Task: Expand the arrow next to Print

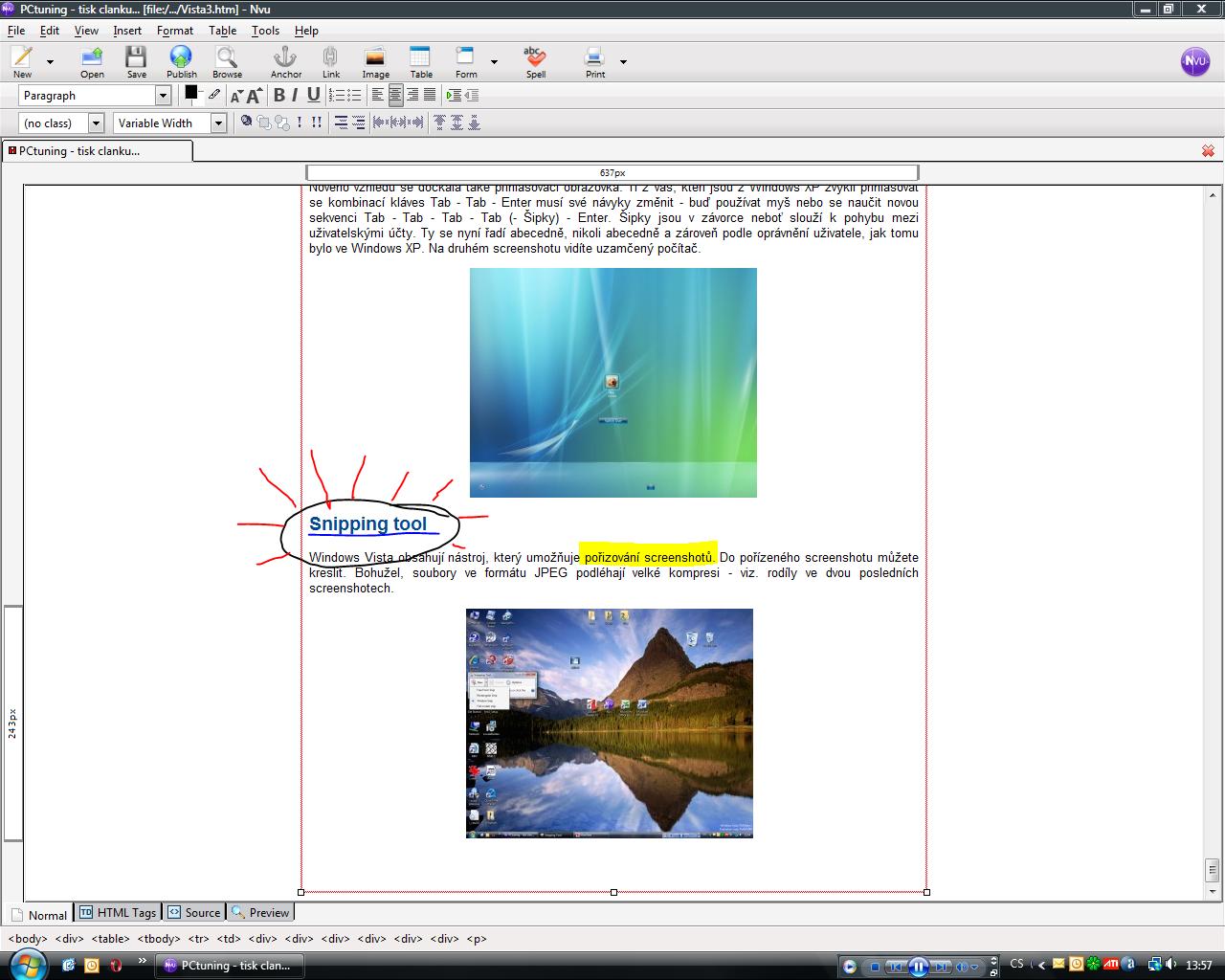Action: (623, 62)
